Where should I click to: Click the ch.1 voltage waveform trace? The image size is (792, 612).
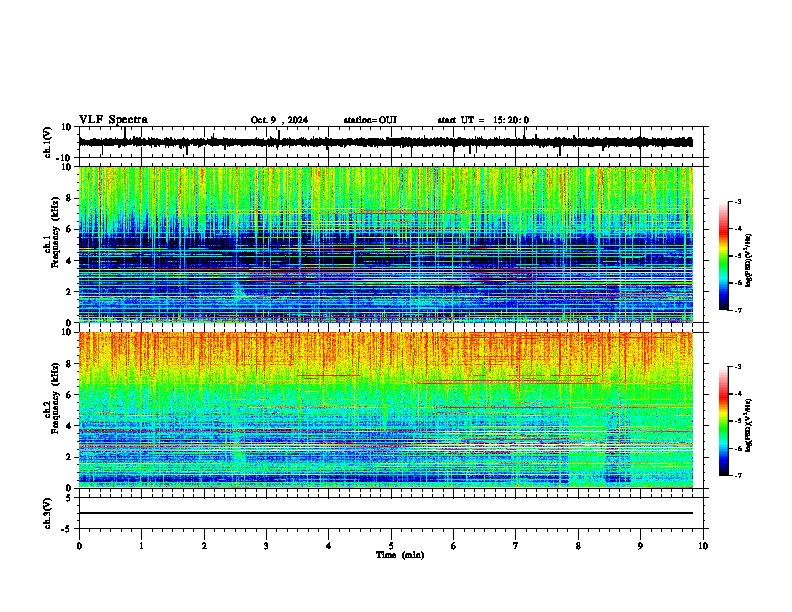click(385, 142)
